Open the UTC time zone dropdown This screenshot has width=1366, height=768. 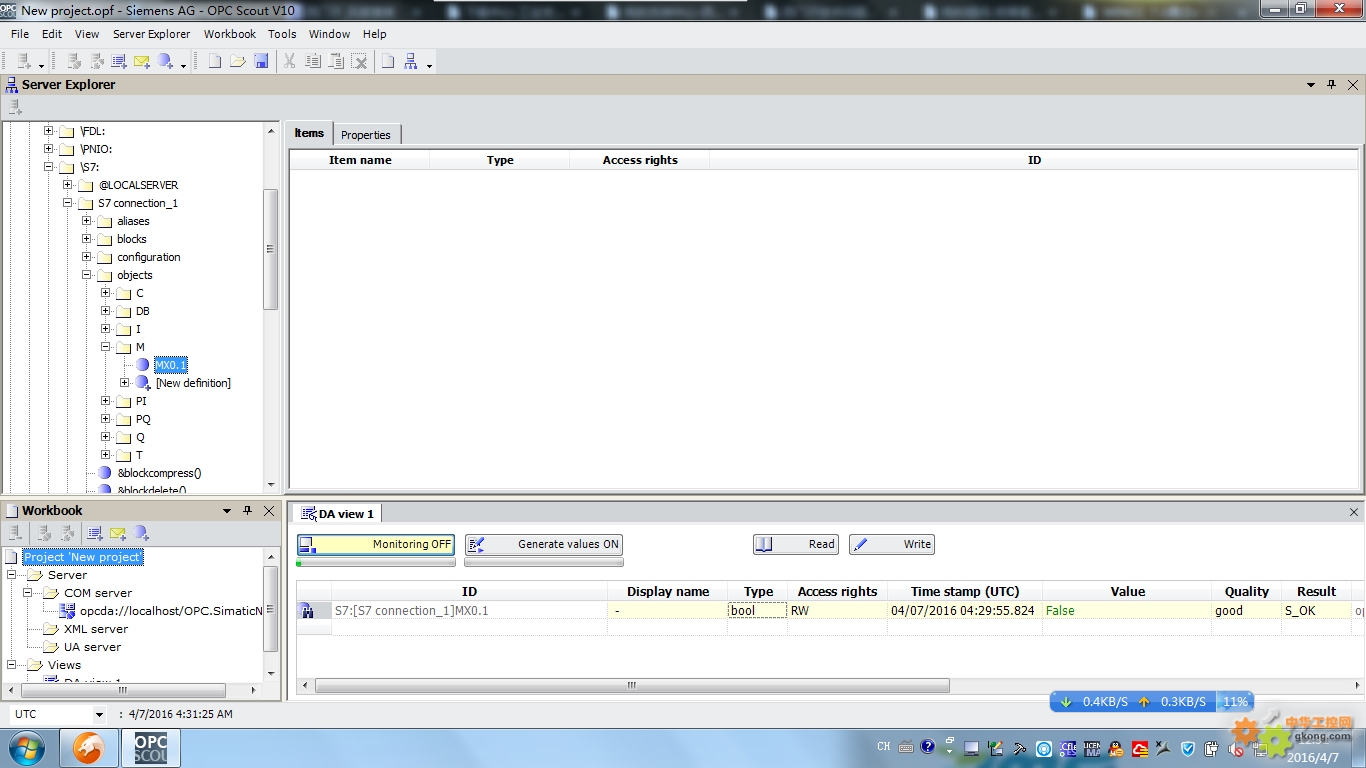tap(99, 715)
